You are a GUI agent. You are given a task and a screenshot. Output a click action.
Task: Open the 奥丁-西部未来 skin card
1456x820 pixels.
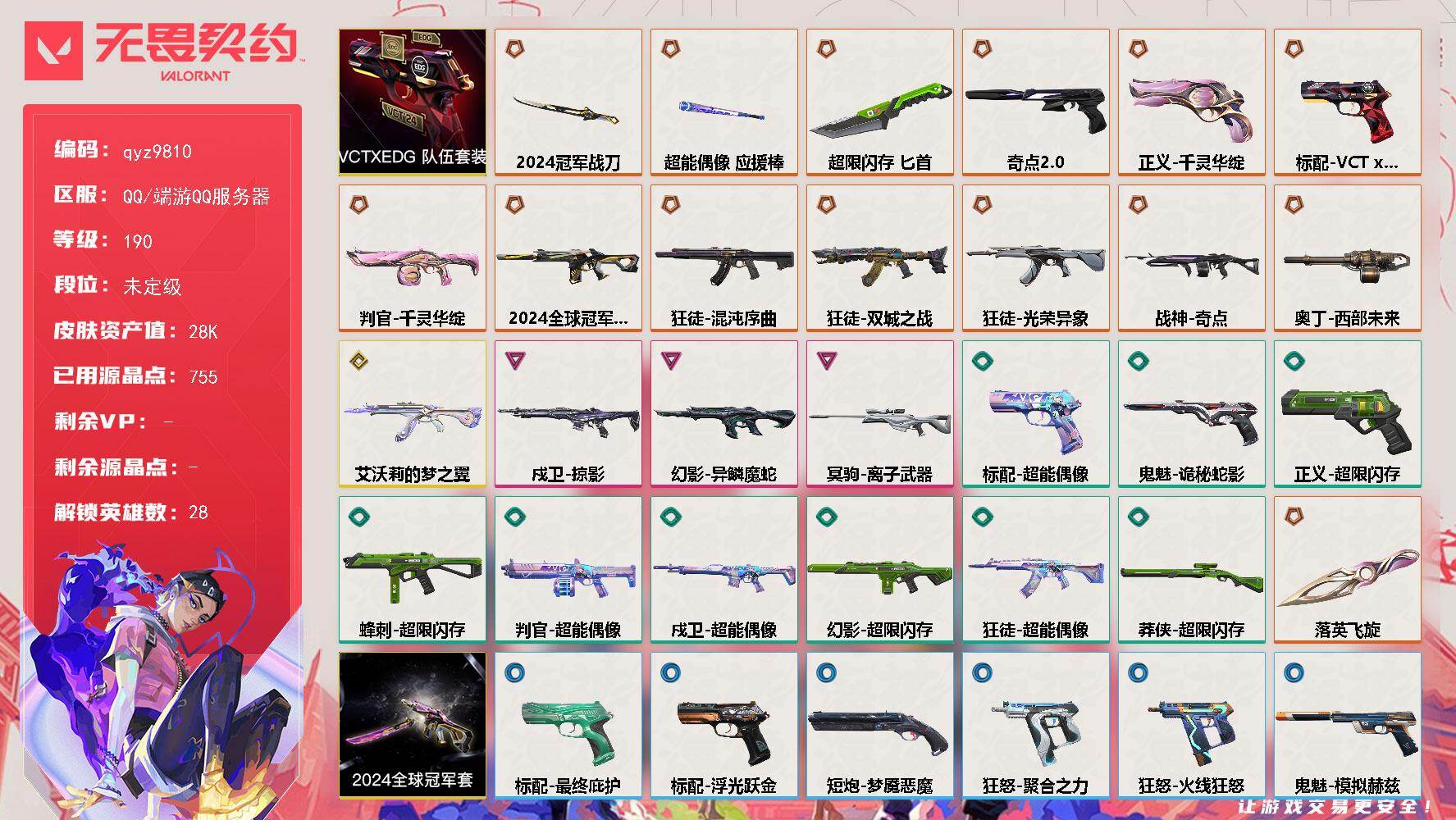[1348, 257]
